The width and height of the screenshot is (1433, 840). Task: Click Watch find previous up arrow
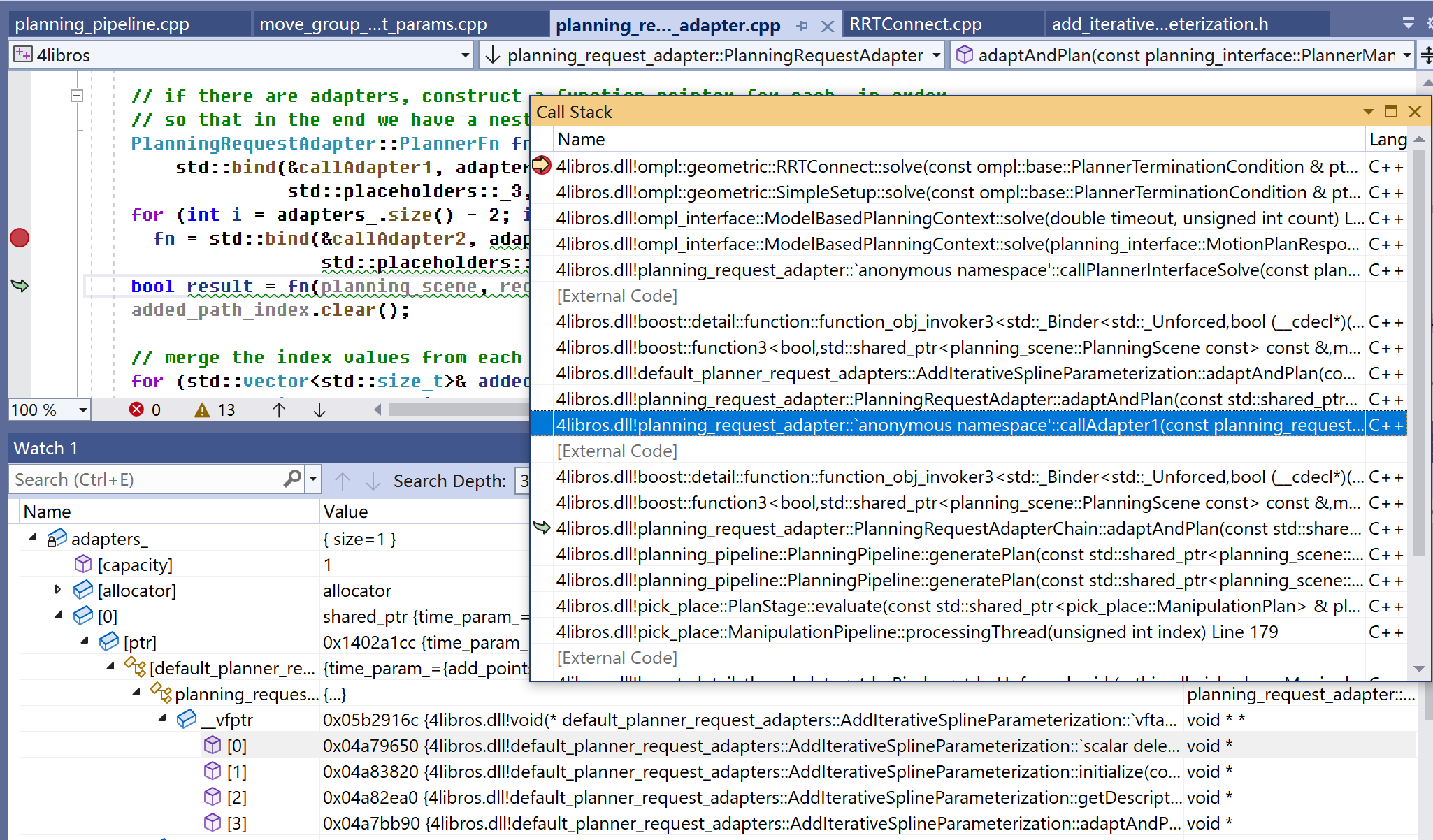(343, 481)
